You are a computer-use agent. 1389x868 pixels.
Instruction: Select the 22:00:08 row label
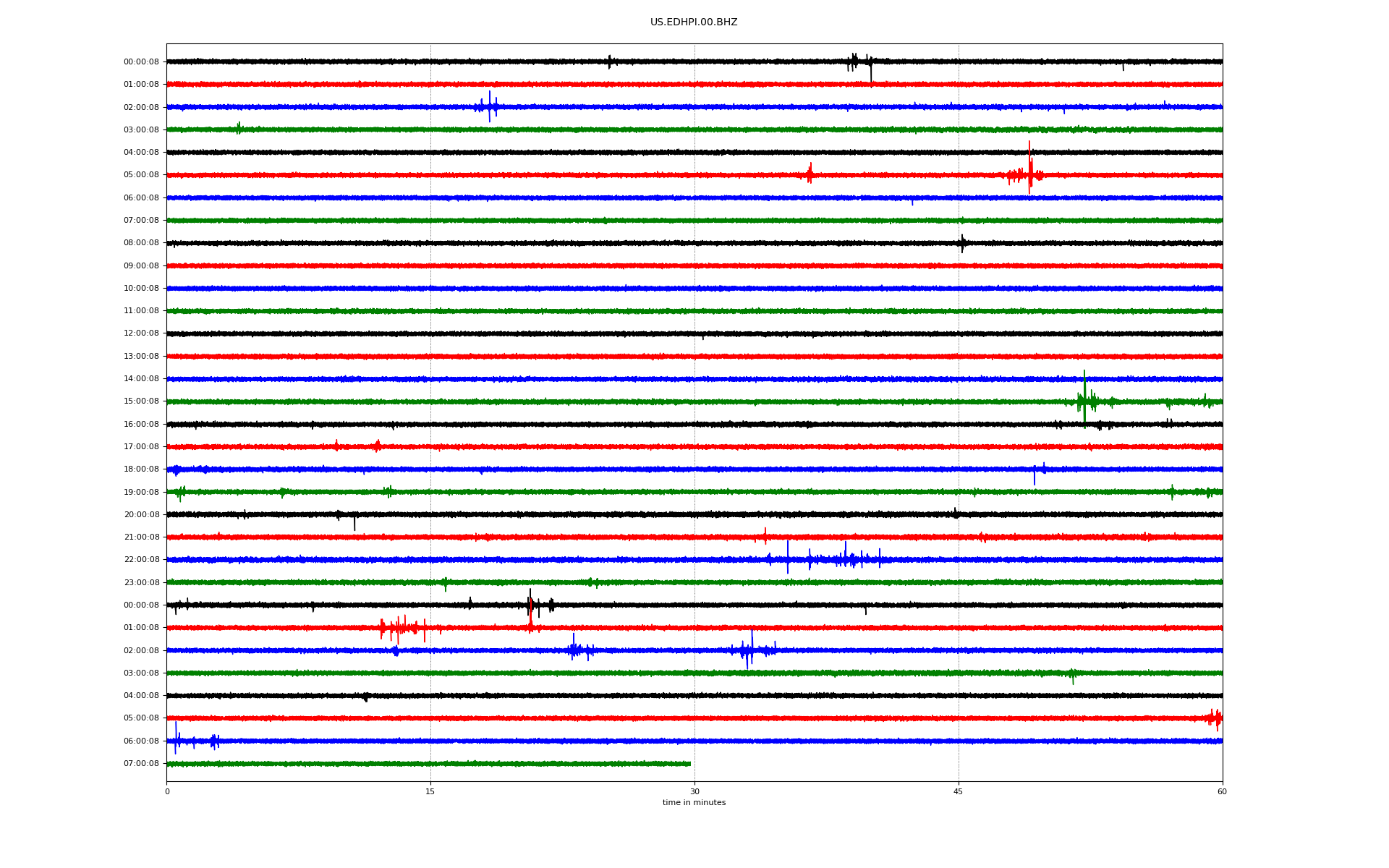tap(141, 560)
